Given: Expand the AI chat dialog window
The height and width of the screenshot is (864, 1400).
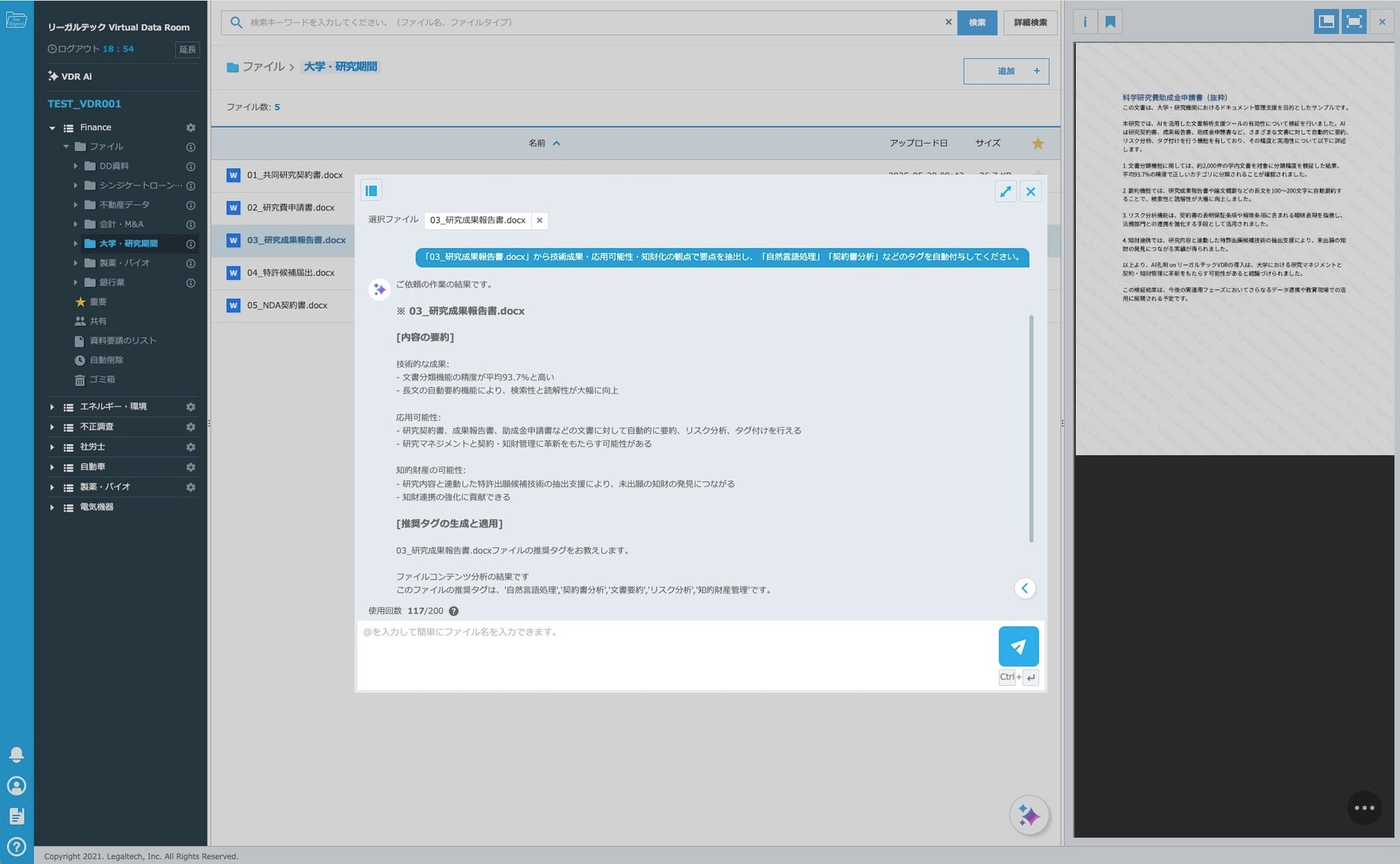Looking at the screenshot, I should [1005, 191].
